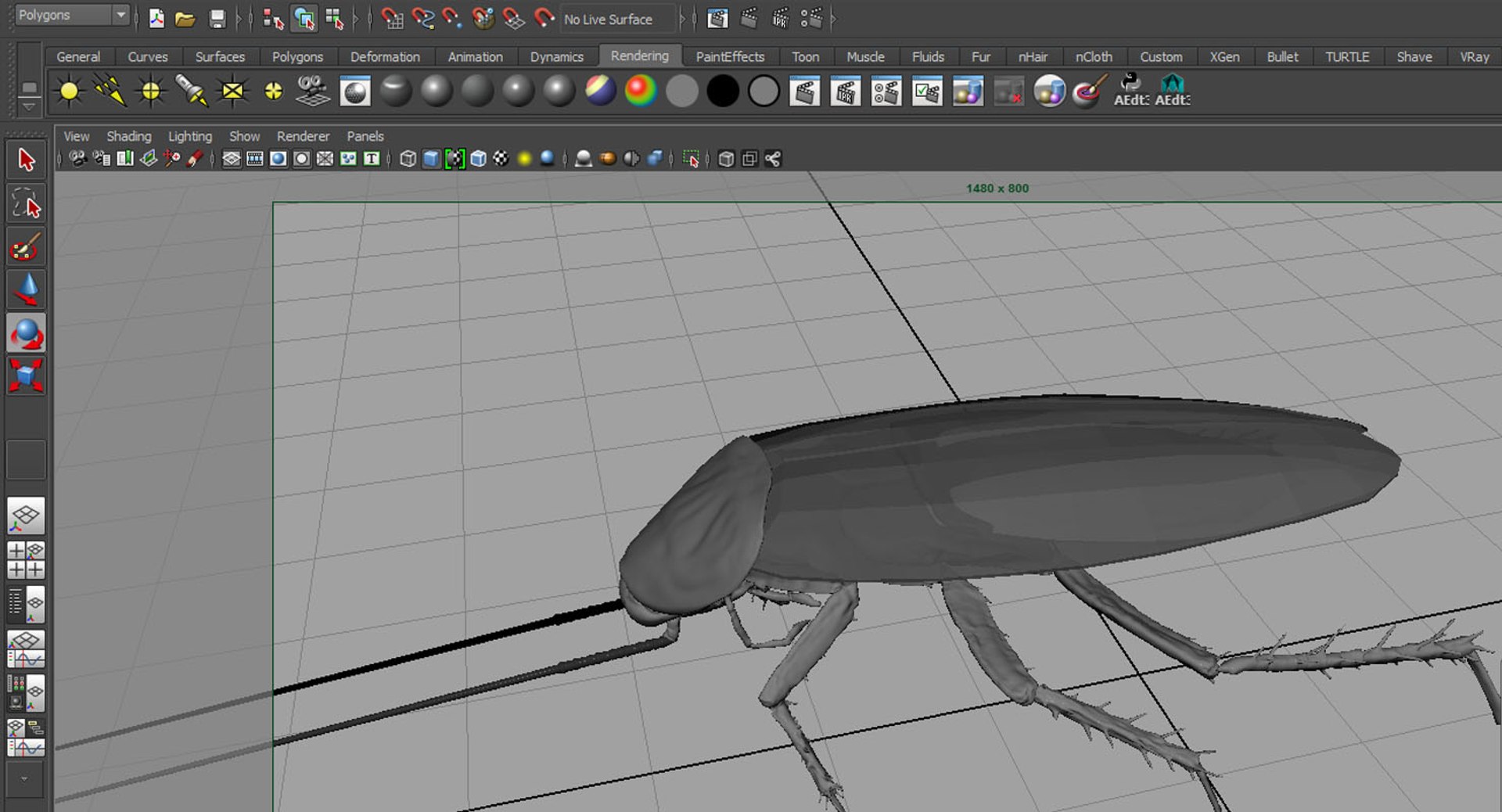This screenshot has height=812, width=1502.
Task: Switch to the Animation shelf tab
Action: click(475, 56)
